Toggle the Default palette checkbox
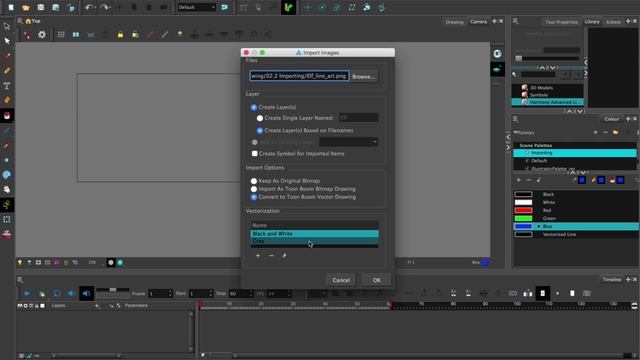 pyautogui.click(x=527, y=161)
